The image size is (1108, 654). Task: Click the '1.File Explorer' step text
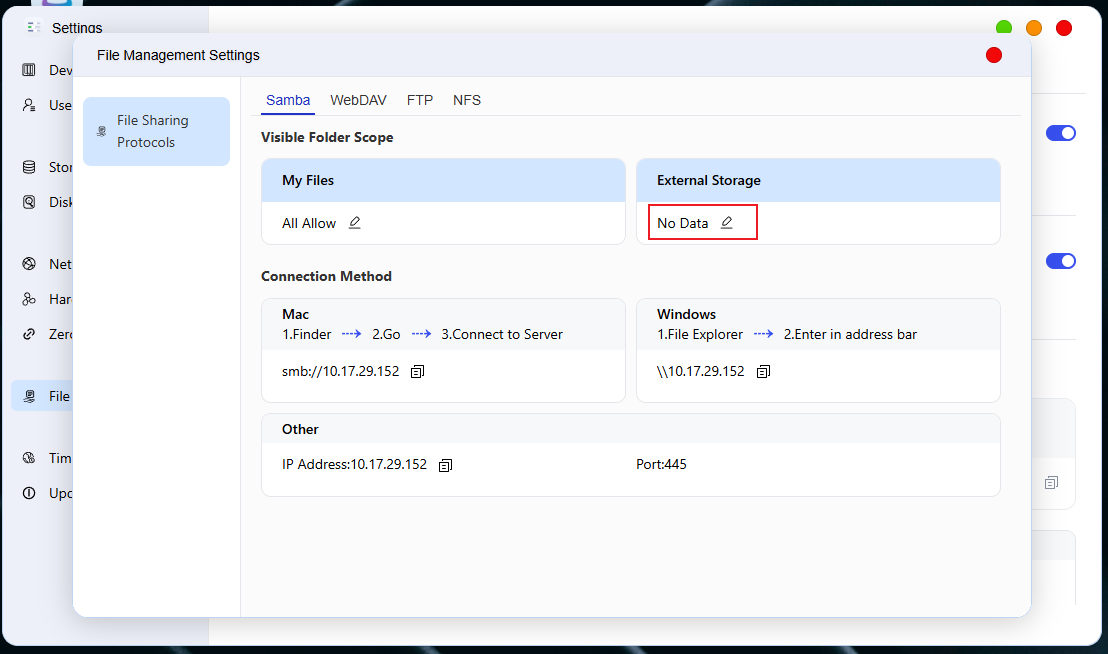coord(700,335)
